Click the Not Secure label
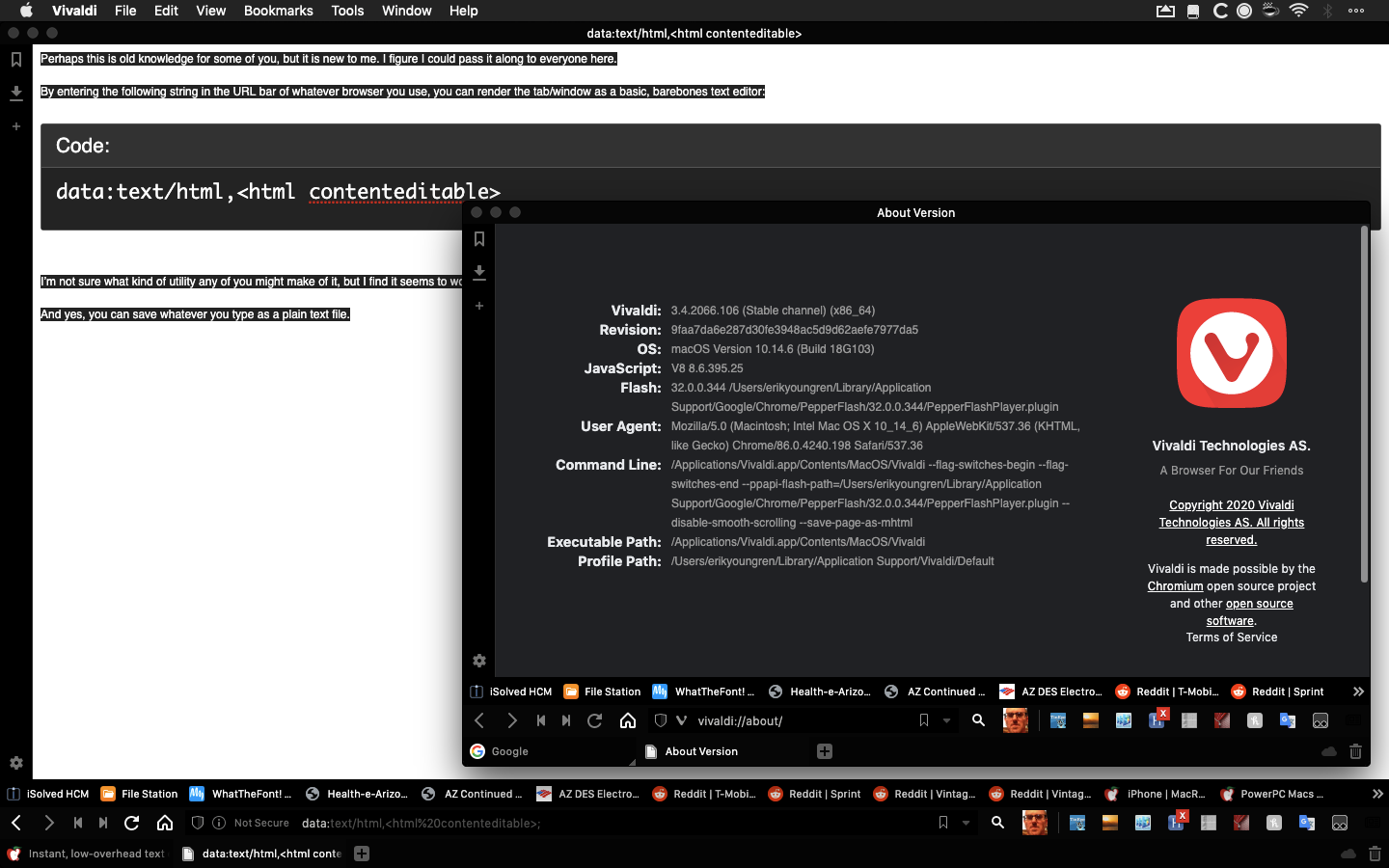The image size is (1389, 868). [x=261, y=823]
